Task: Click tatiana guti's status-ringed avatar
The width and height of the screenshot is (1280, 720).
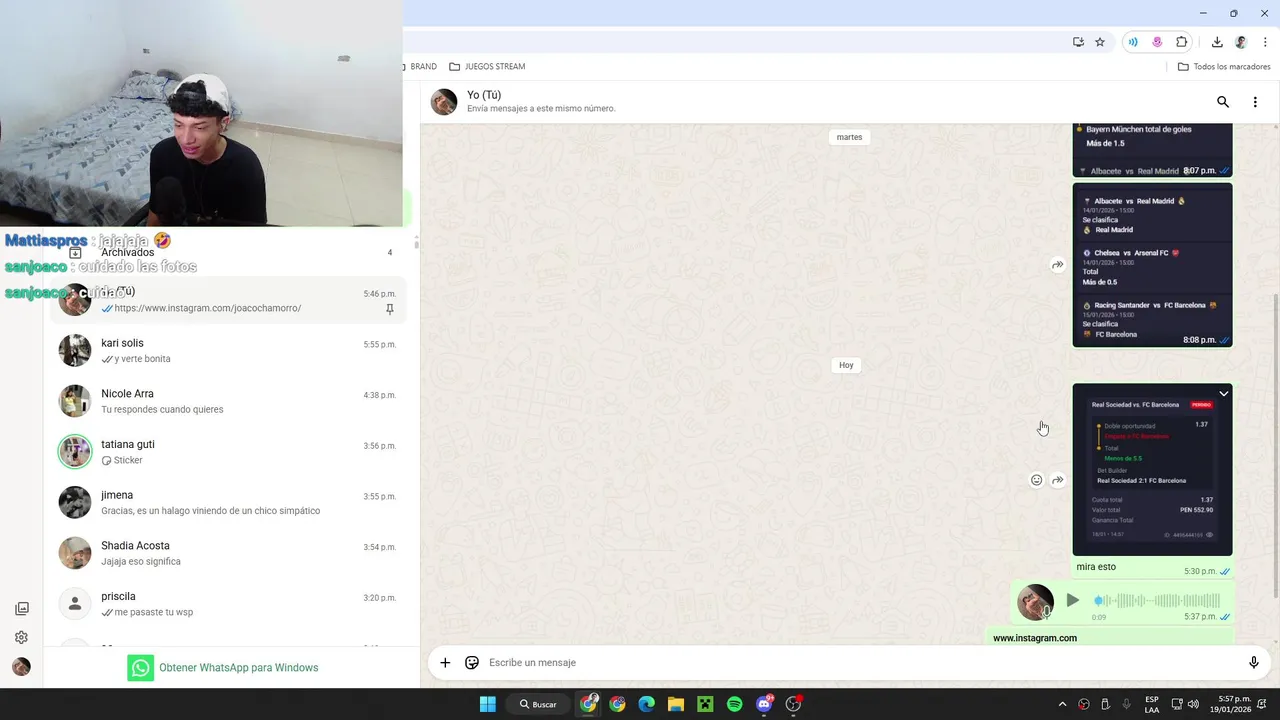Action: click(75, 452)
